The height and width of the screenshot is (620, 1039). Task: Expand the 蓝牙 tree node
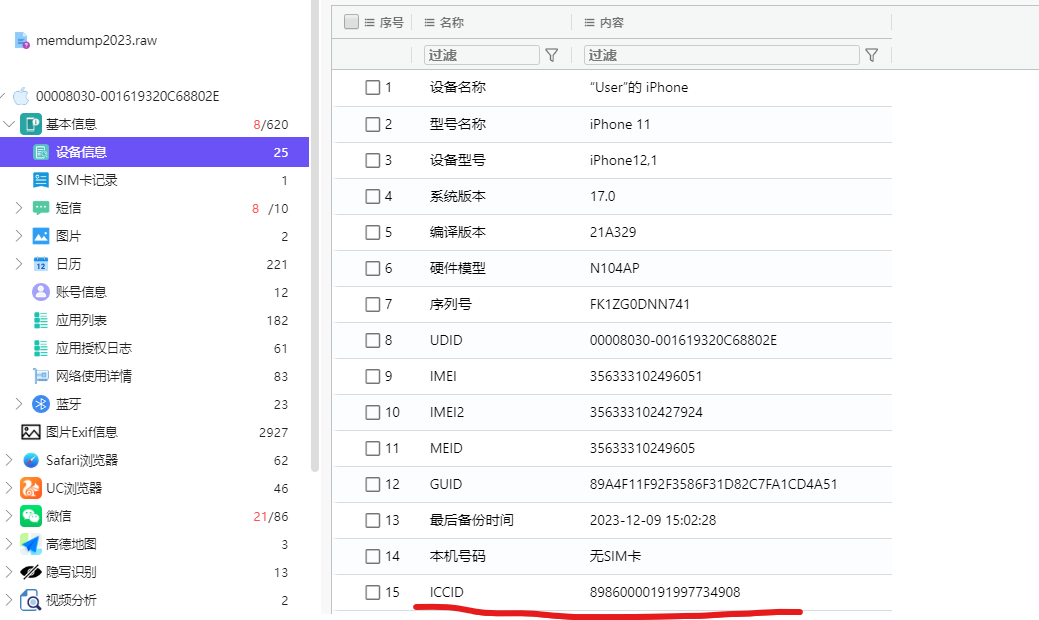(19, 404)
